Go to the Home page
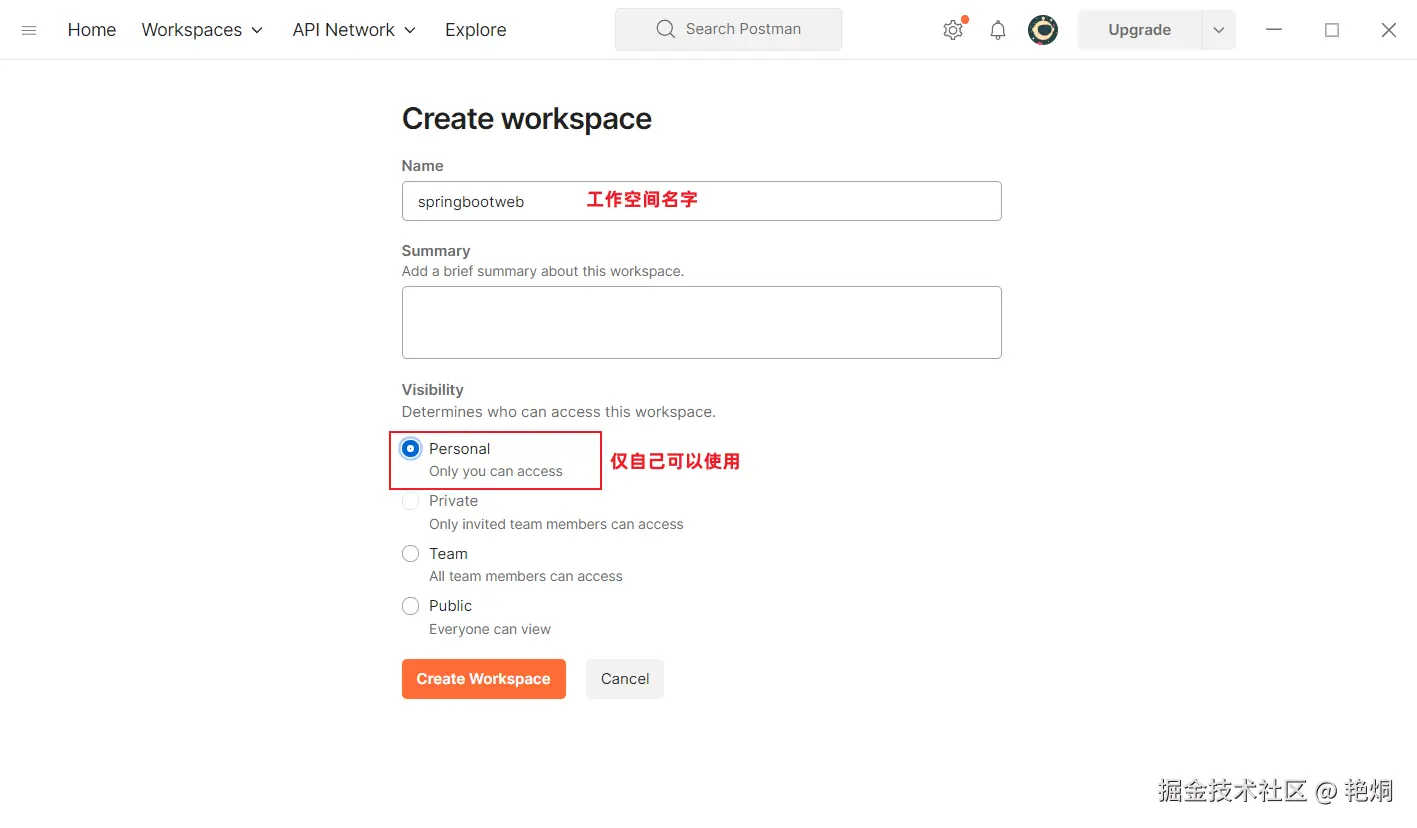Image resolution: width=1417 pixels, height=828 pixels. [92, 30]
